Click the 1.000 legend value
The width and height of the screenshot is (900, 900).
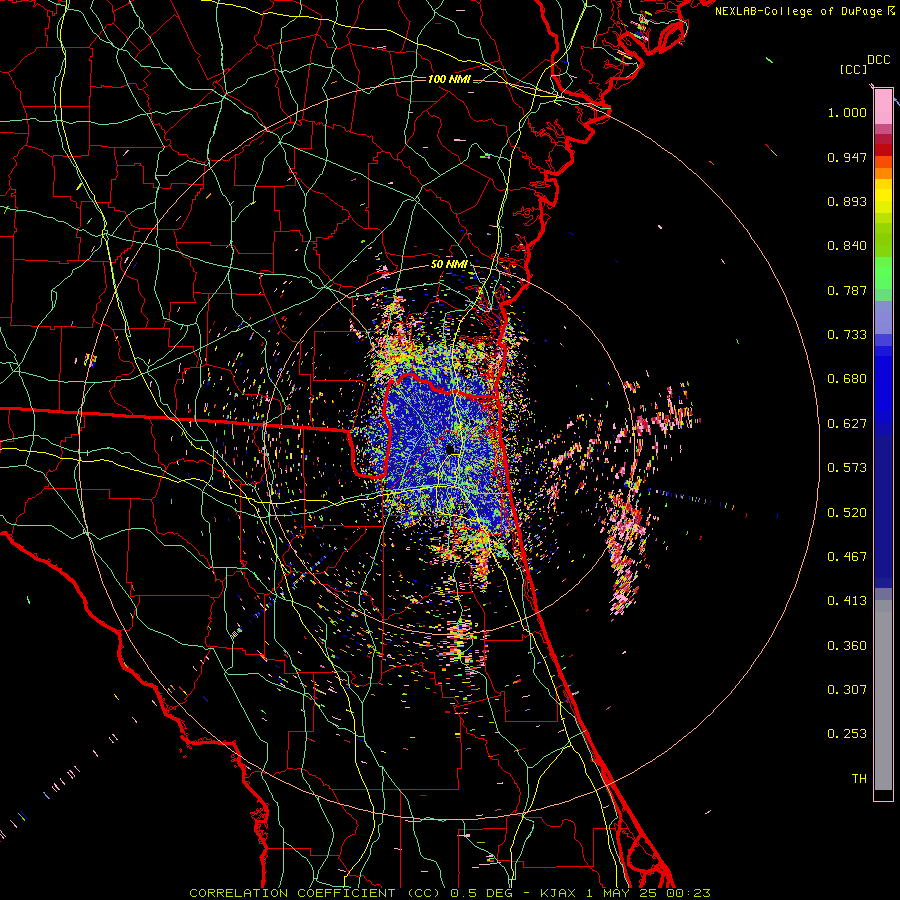(847, 112)
